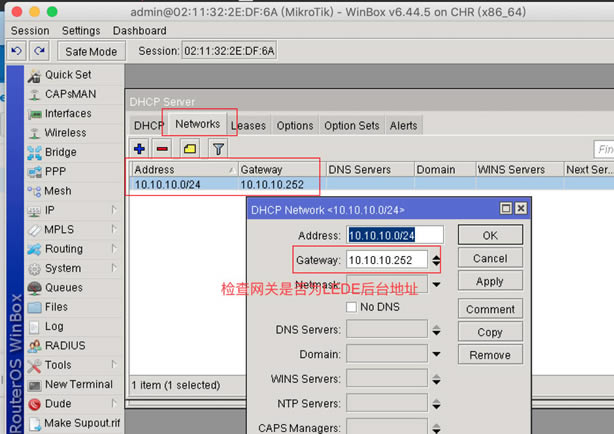This screenshot has width=614, height=434.
Task: Click the Filter funnel icon
Action: click(218, 149)
